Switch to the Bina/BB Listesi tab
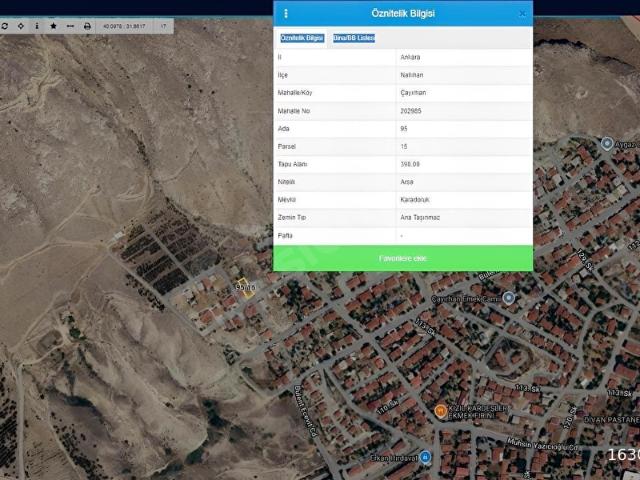 (354, 38)
